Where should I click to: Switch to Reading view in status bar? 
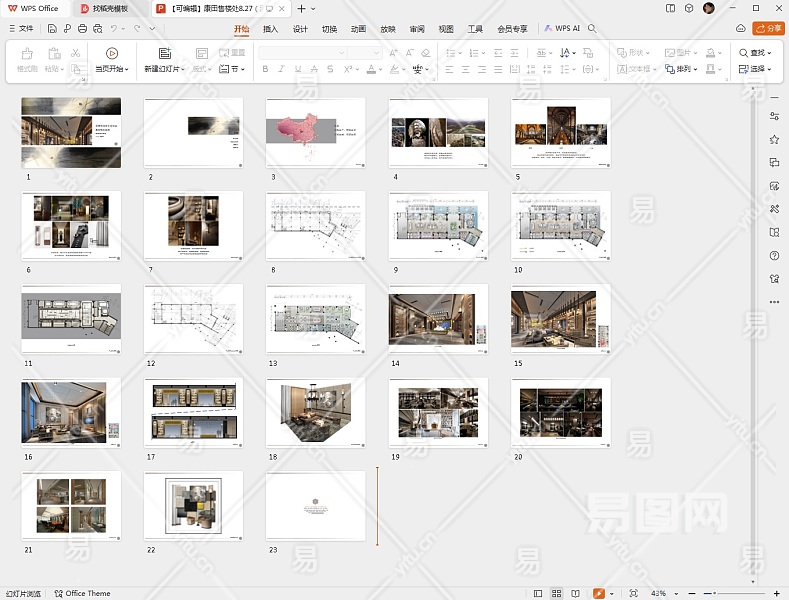[x=576, y=593]
